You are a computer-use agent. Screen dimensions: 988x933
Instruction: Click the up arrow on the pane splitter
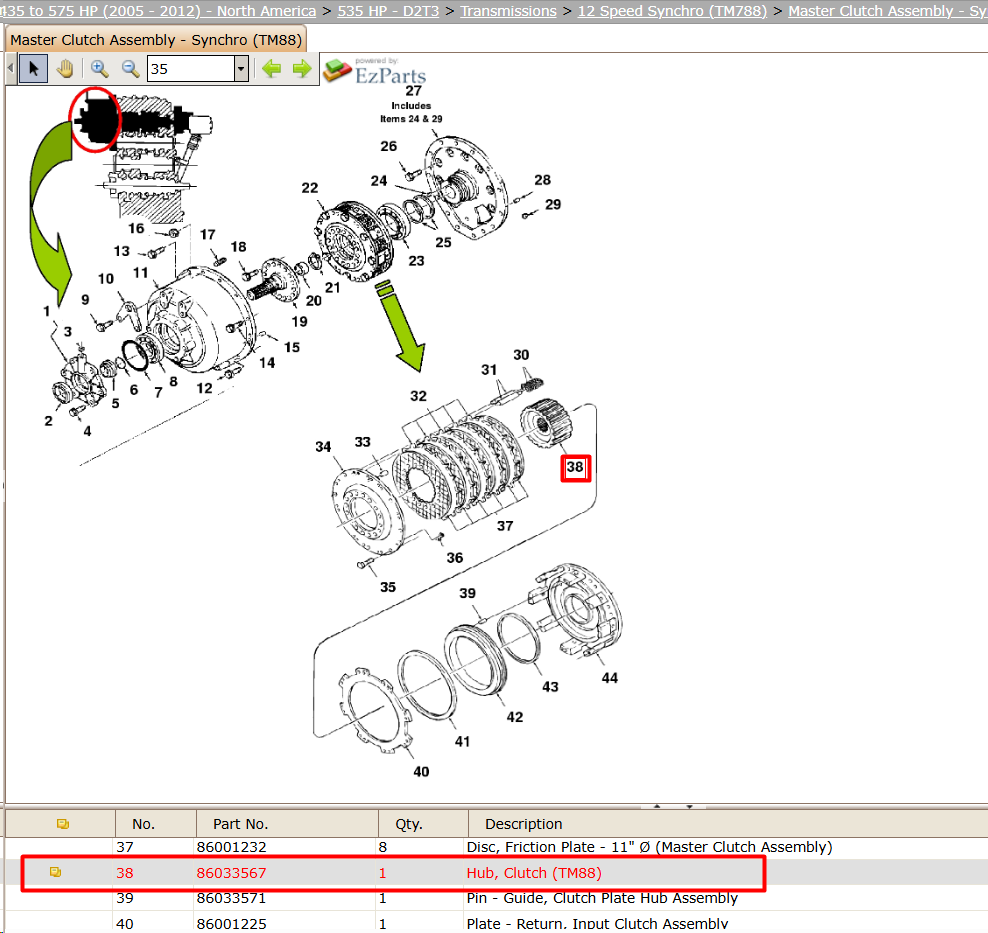click(657, 806)
